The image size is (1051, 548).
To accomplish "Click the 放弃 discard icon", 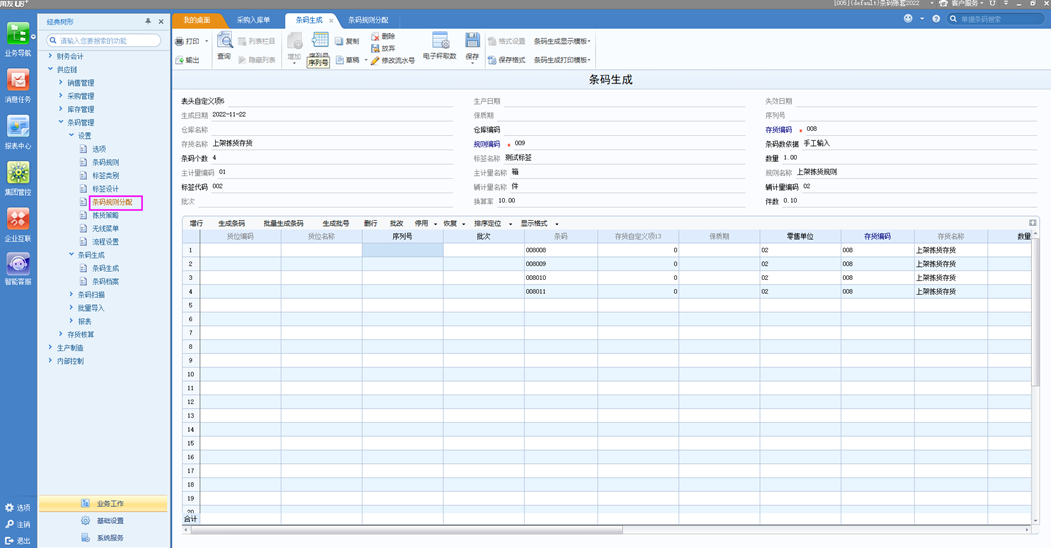I will pyautogui.click(x=375, y=48).
